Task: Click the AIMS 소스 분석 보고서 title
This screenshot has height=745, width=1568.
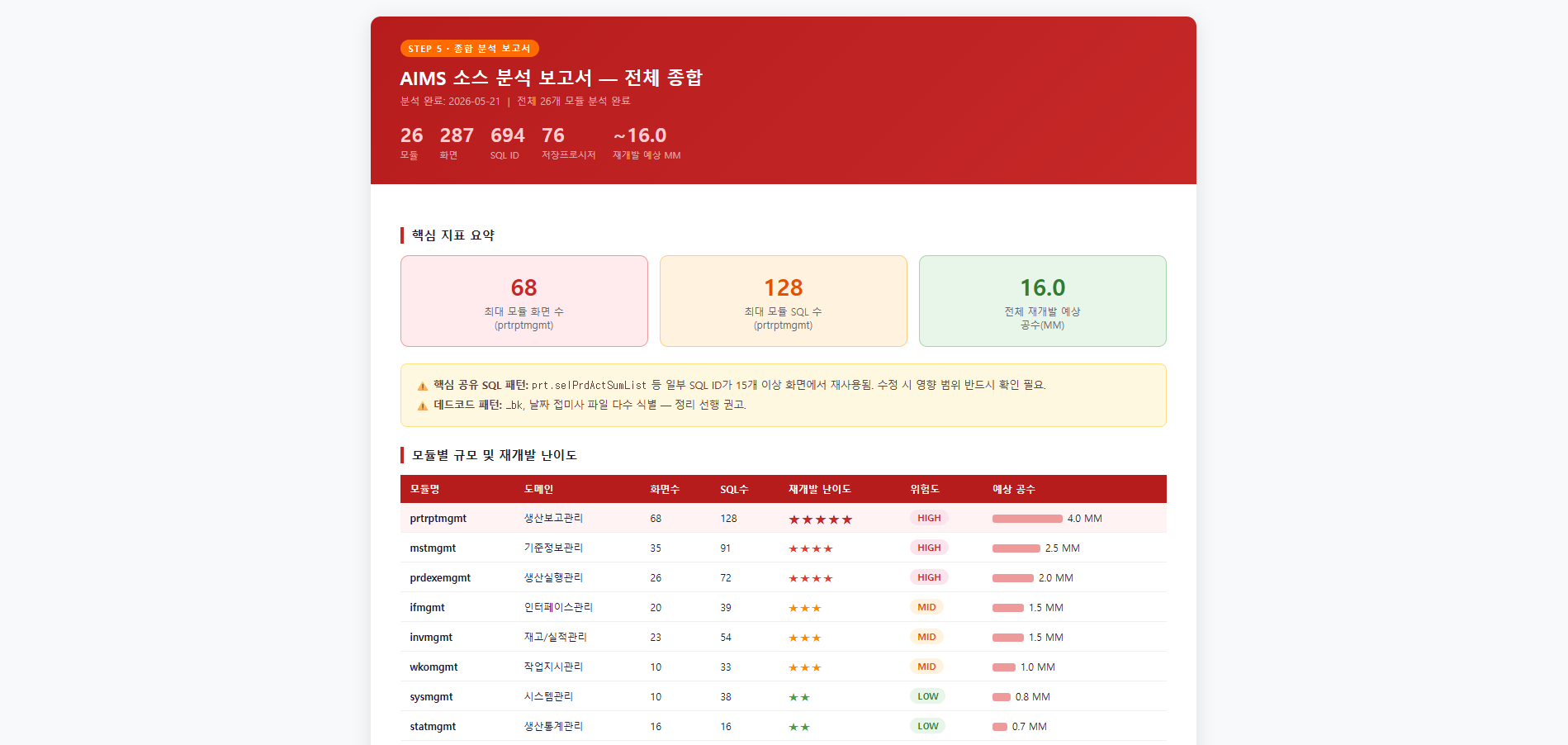Action: pos(551,78)
